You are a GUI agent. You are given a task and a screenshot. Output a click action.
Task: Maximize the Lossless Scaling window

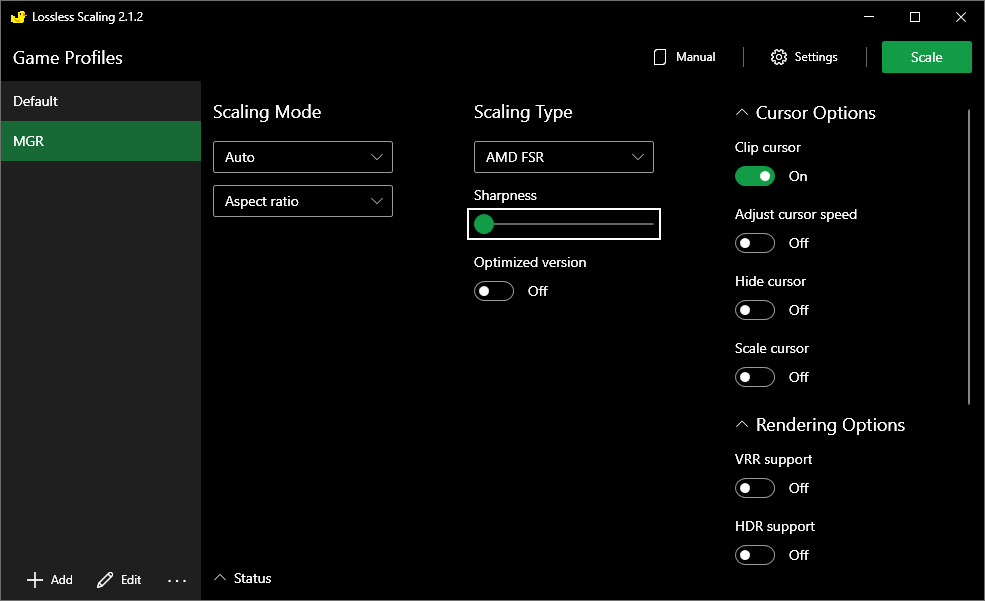pos(914,17)
